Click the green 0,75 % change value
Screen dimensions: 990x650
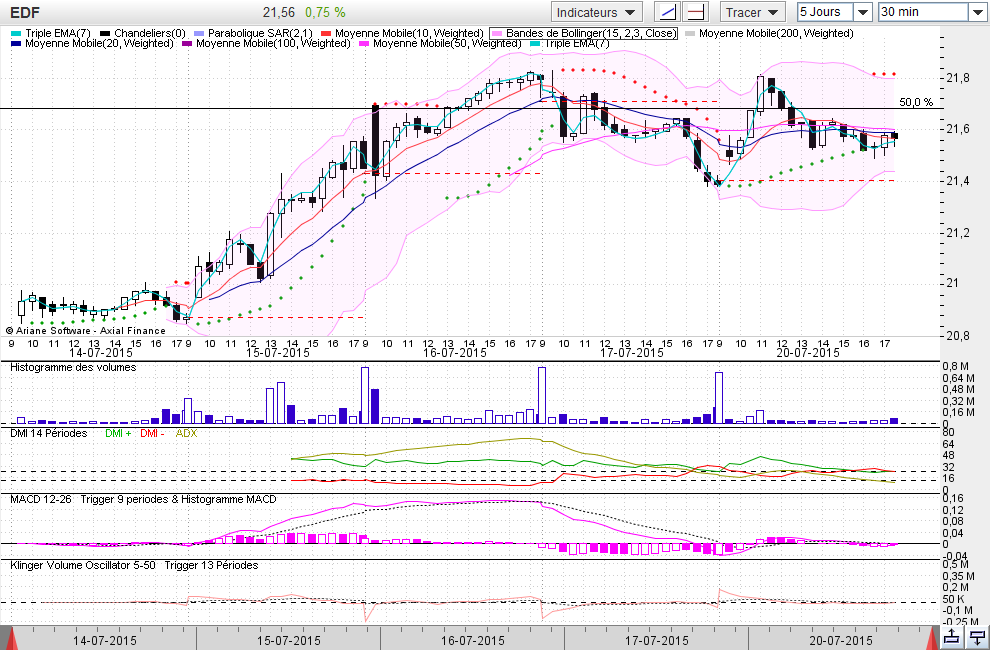click(325, 13)
